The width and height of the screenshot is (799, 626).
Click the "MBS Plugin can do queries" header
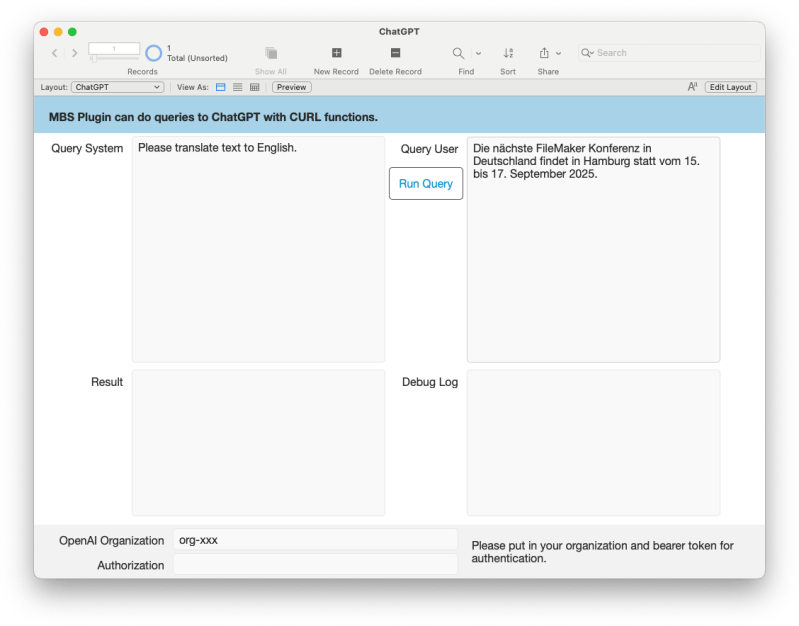coord(213,117)
